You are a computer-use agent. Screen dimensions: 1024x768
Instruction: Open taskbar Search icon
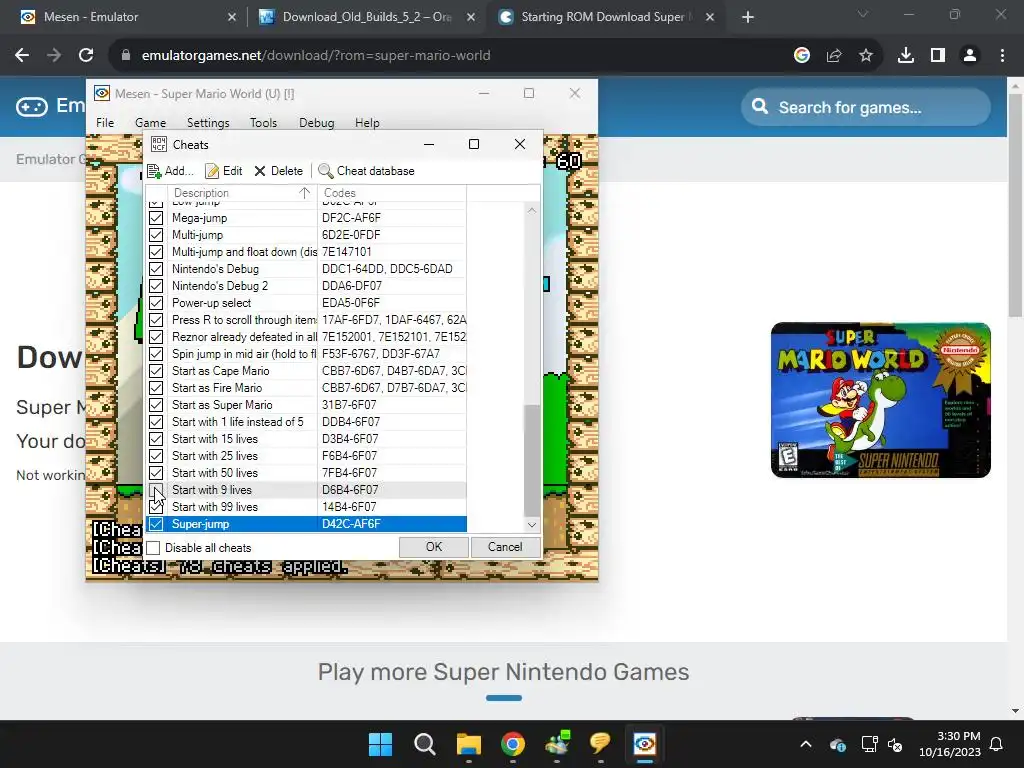click(x=424, y=744)
